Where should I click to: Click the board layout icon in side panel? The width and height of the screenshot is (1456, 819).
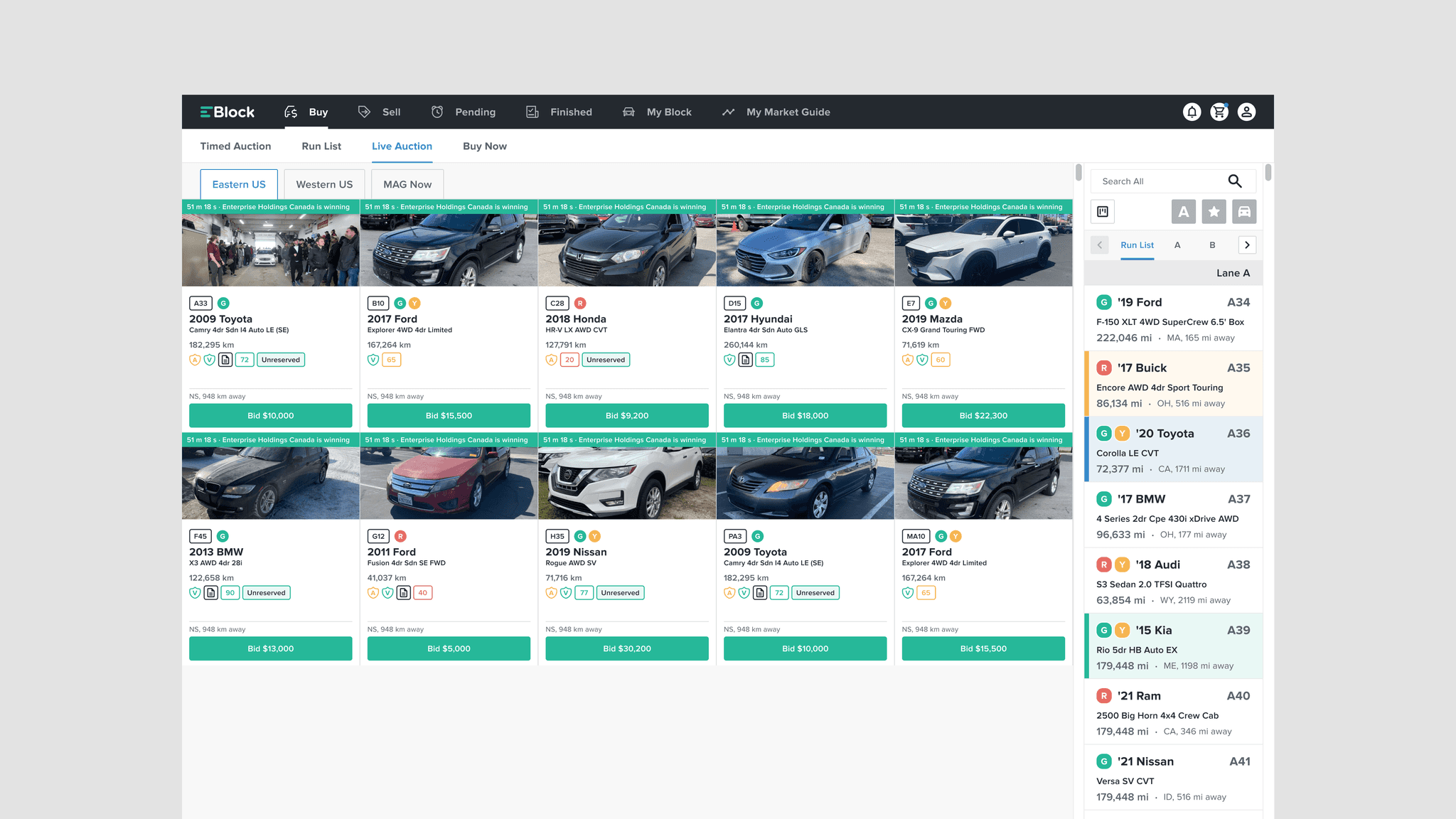point(1103,212)
